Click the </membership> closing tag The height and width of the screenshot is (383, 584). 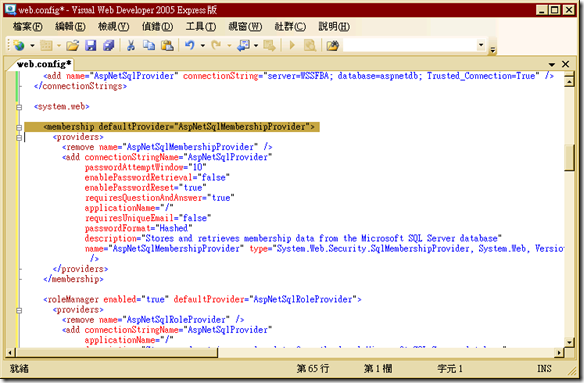pos(73,279)
